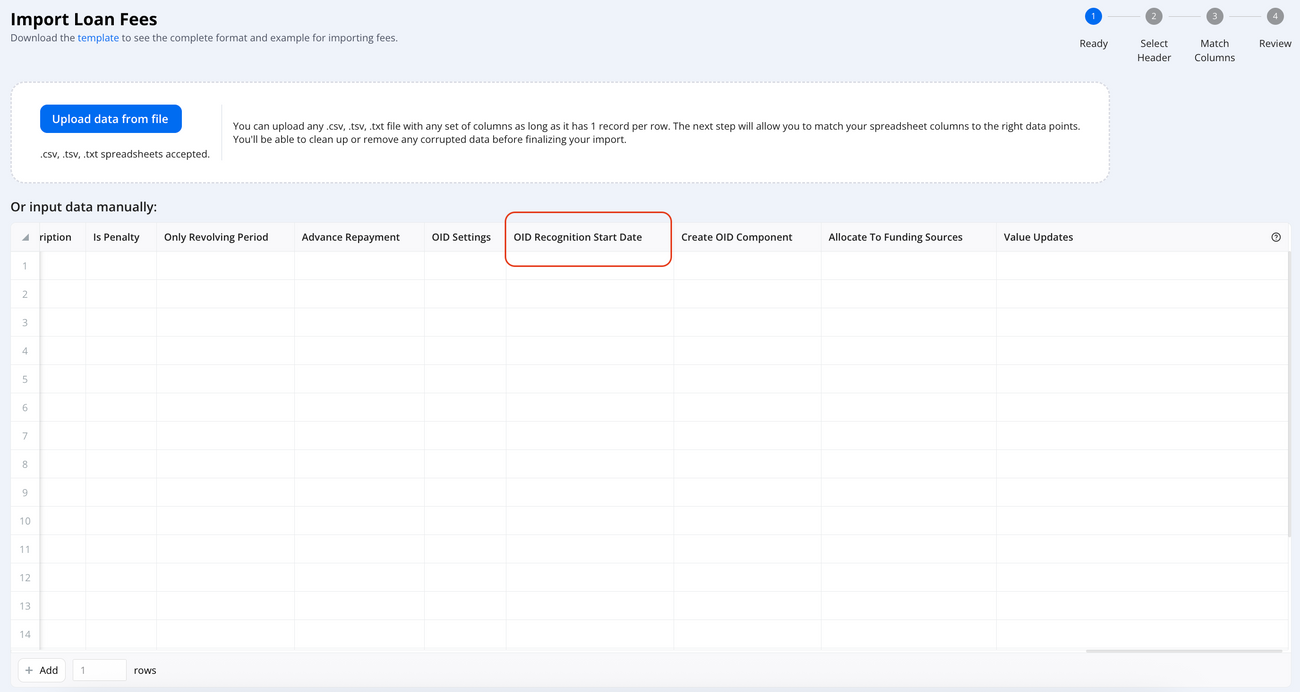Select the Only Revolving Period column header
Image resolution: width=1300 pixels, height=692 pixels.
[x=215, y=236]
